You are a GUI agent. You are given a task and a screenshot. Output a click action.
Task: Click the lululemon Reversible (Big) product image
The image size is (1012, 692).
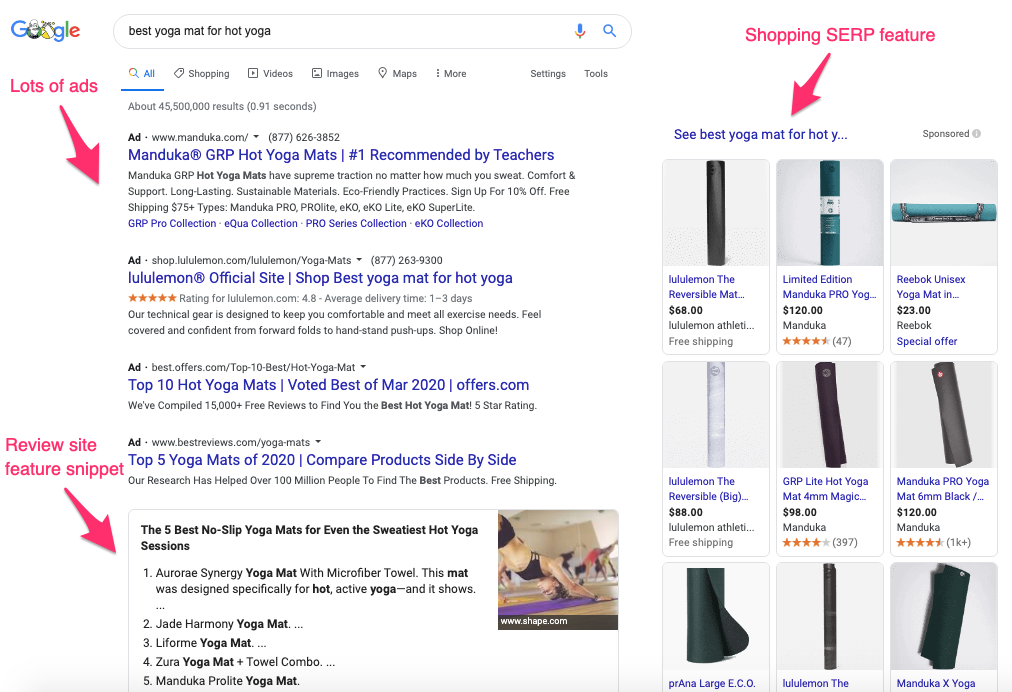[716, 415]
